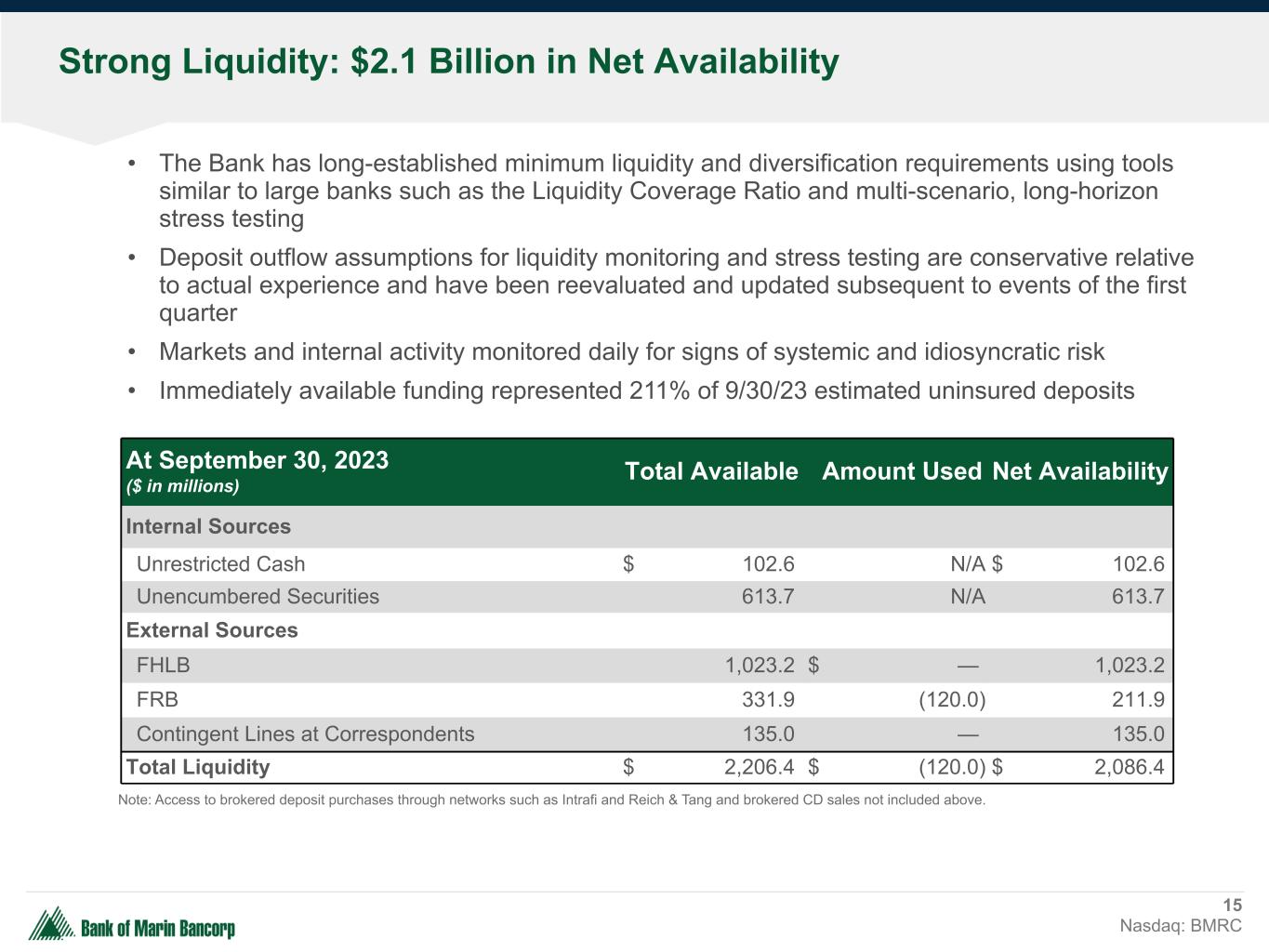
Task: Click the brokered deposit note below table
Action: pos(551,800)
